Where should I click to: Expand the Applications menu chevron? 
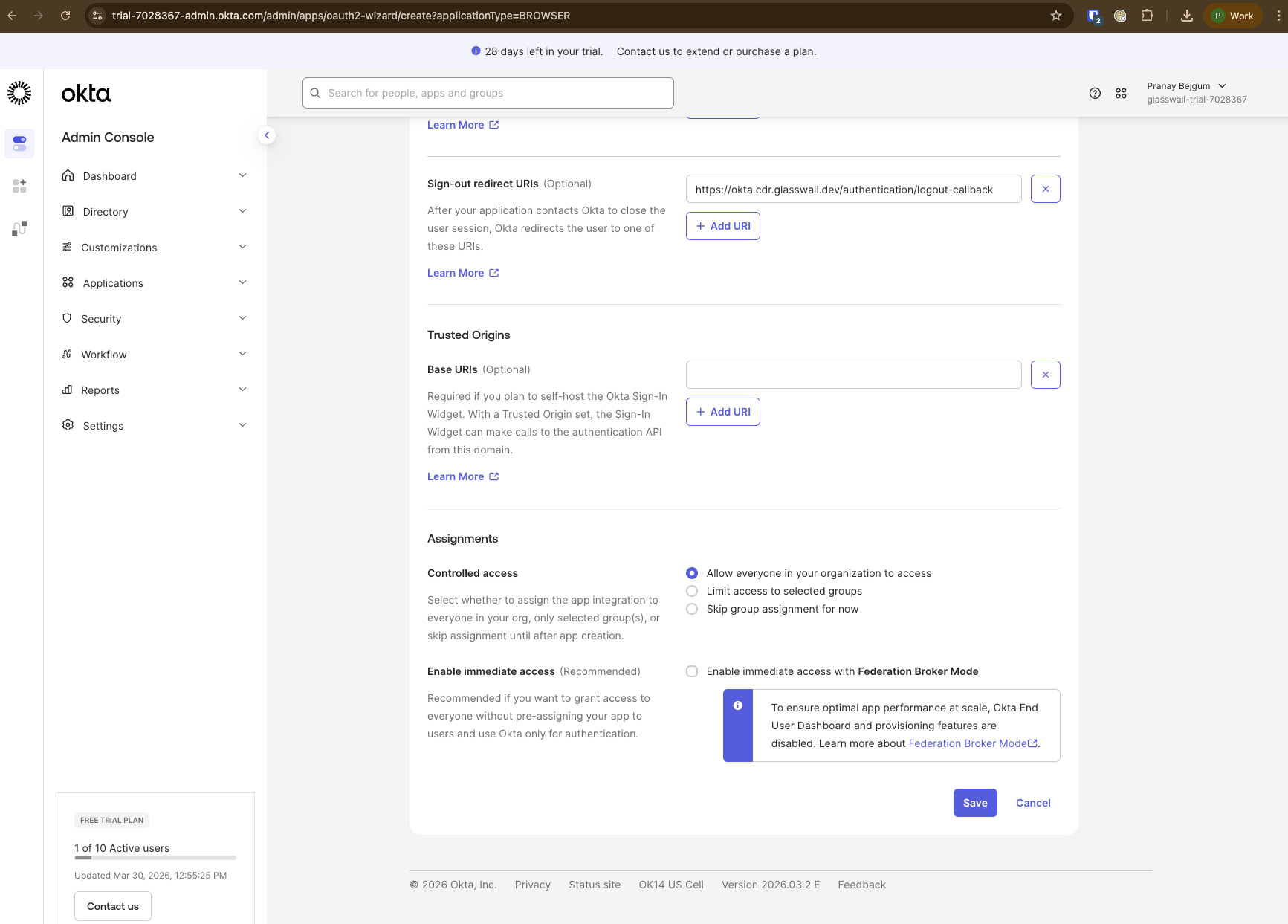242,282
